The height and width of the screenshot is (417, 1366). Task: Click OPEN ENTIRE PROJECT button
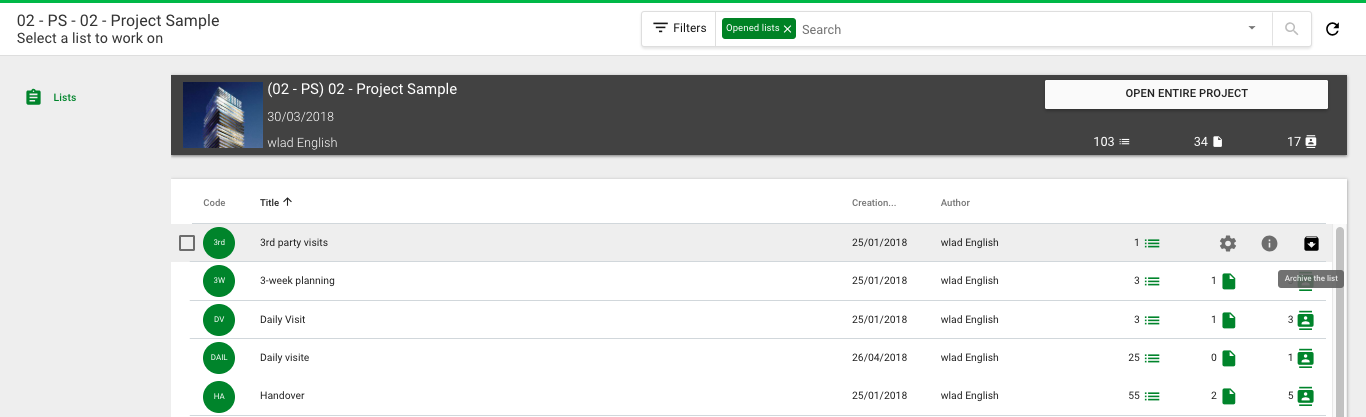point(1186,94)
